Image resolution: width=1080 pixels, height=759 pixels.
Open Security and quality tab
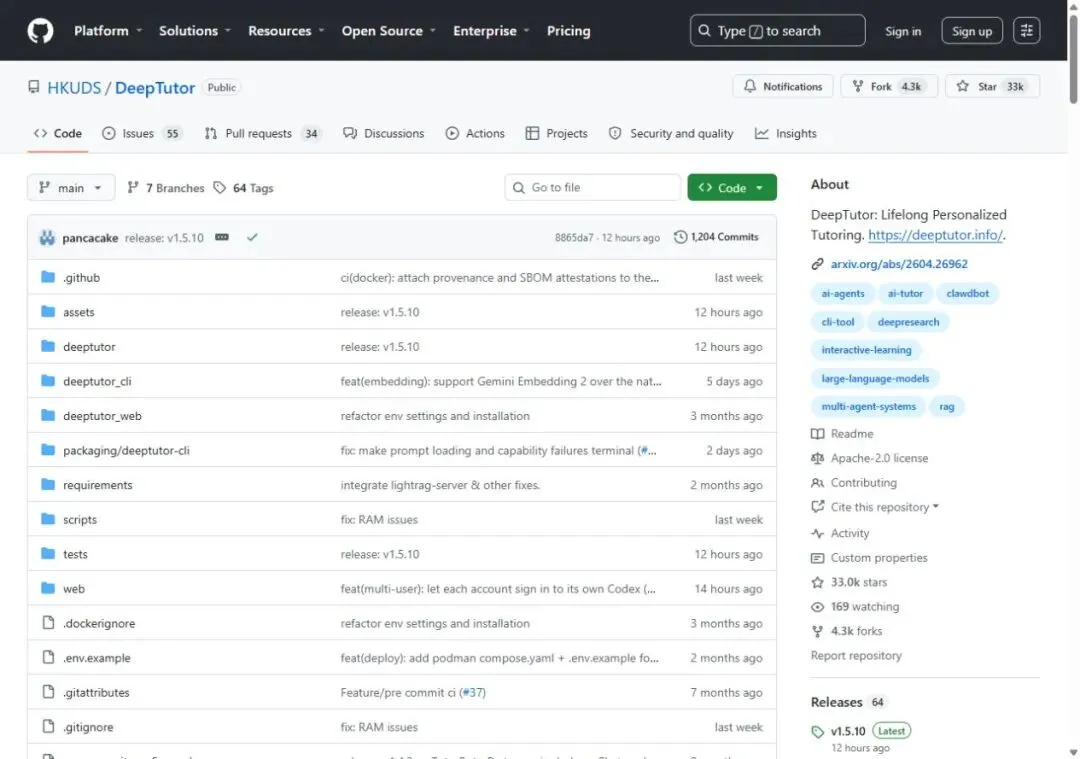(671, 134)
